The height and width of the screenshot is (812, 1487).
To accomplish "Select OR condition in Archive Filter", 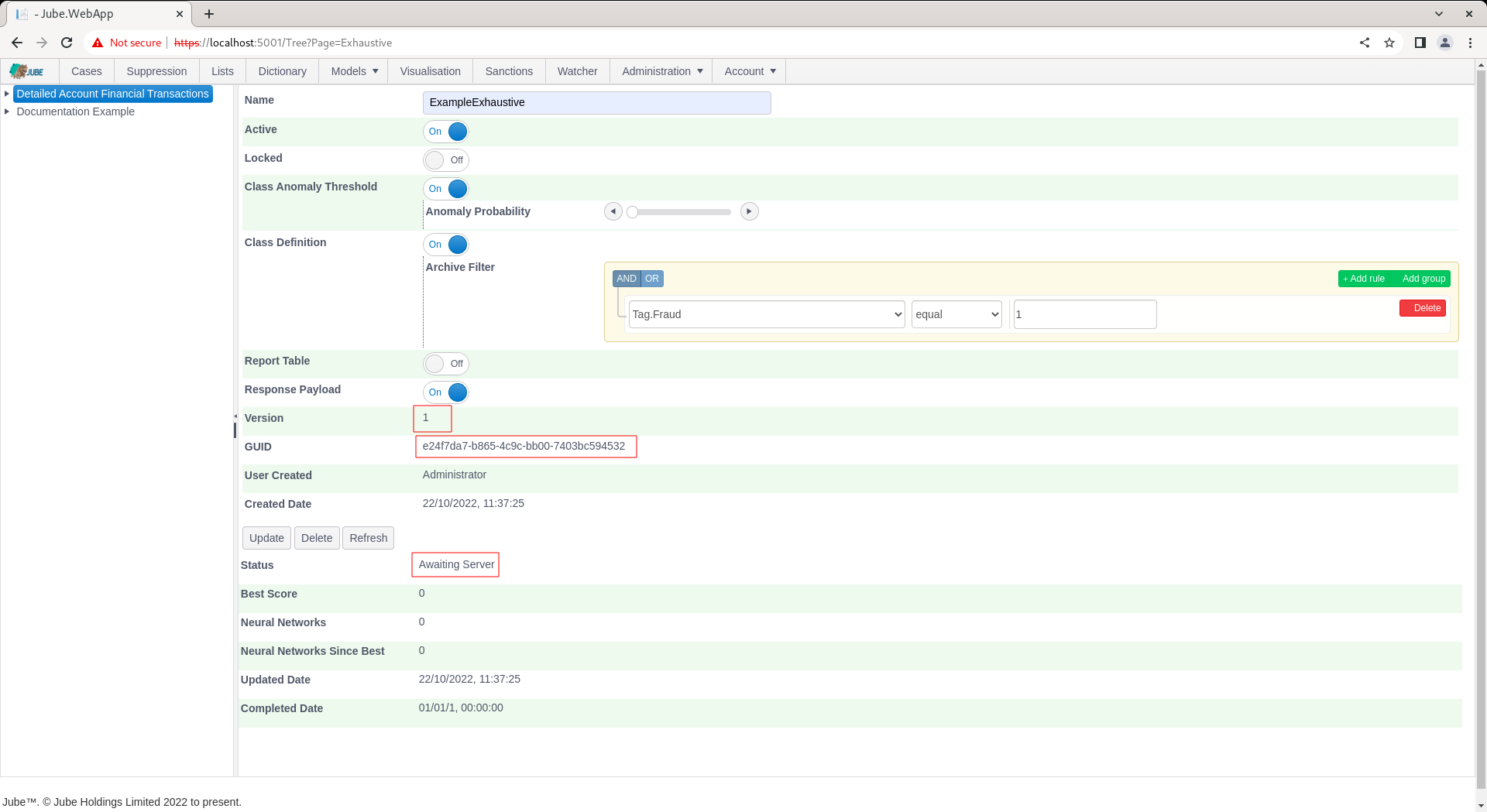I will click(x=652, y=279).
